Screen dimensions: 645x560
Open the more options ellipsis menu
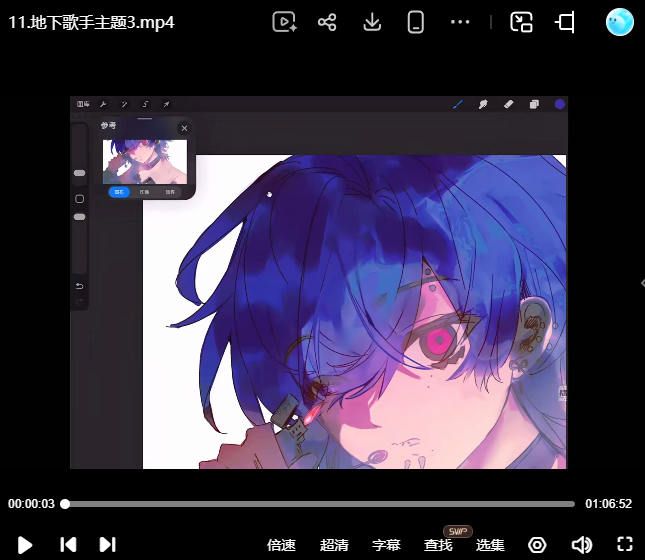coord(460,22)
